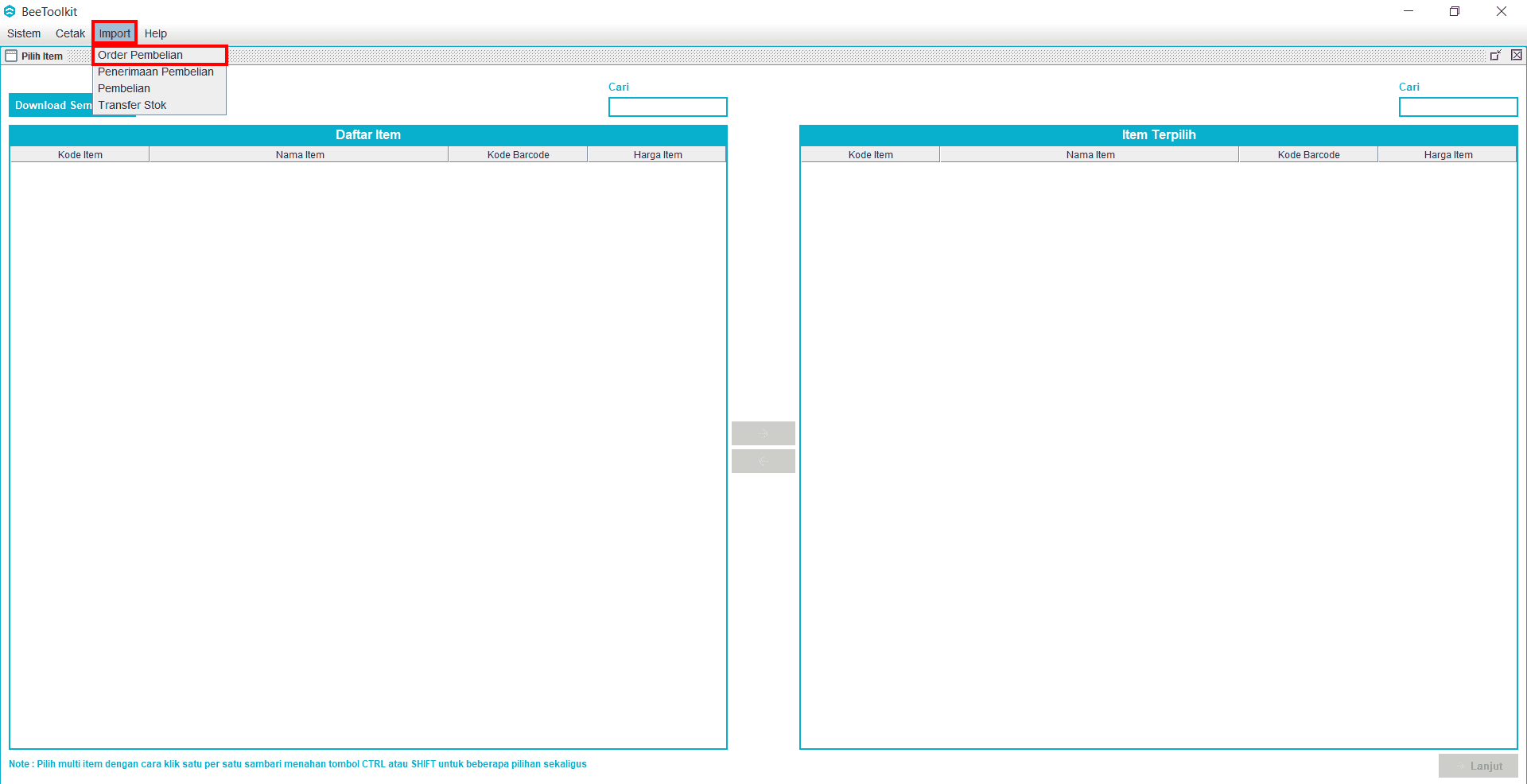Click the Download Semua button

click(x=52, y=105)
